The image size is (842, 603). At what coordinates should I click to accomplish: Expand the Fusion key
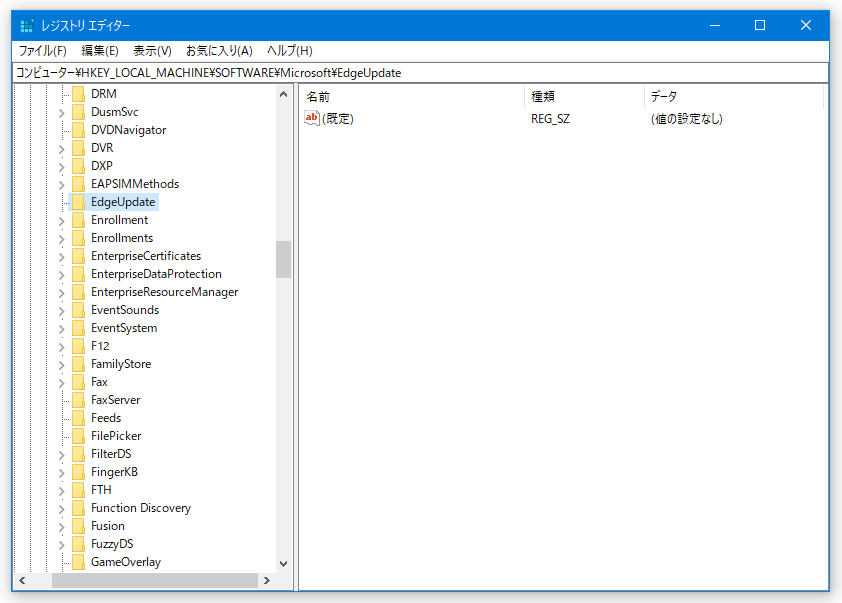click(61, 527)
